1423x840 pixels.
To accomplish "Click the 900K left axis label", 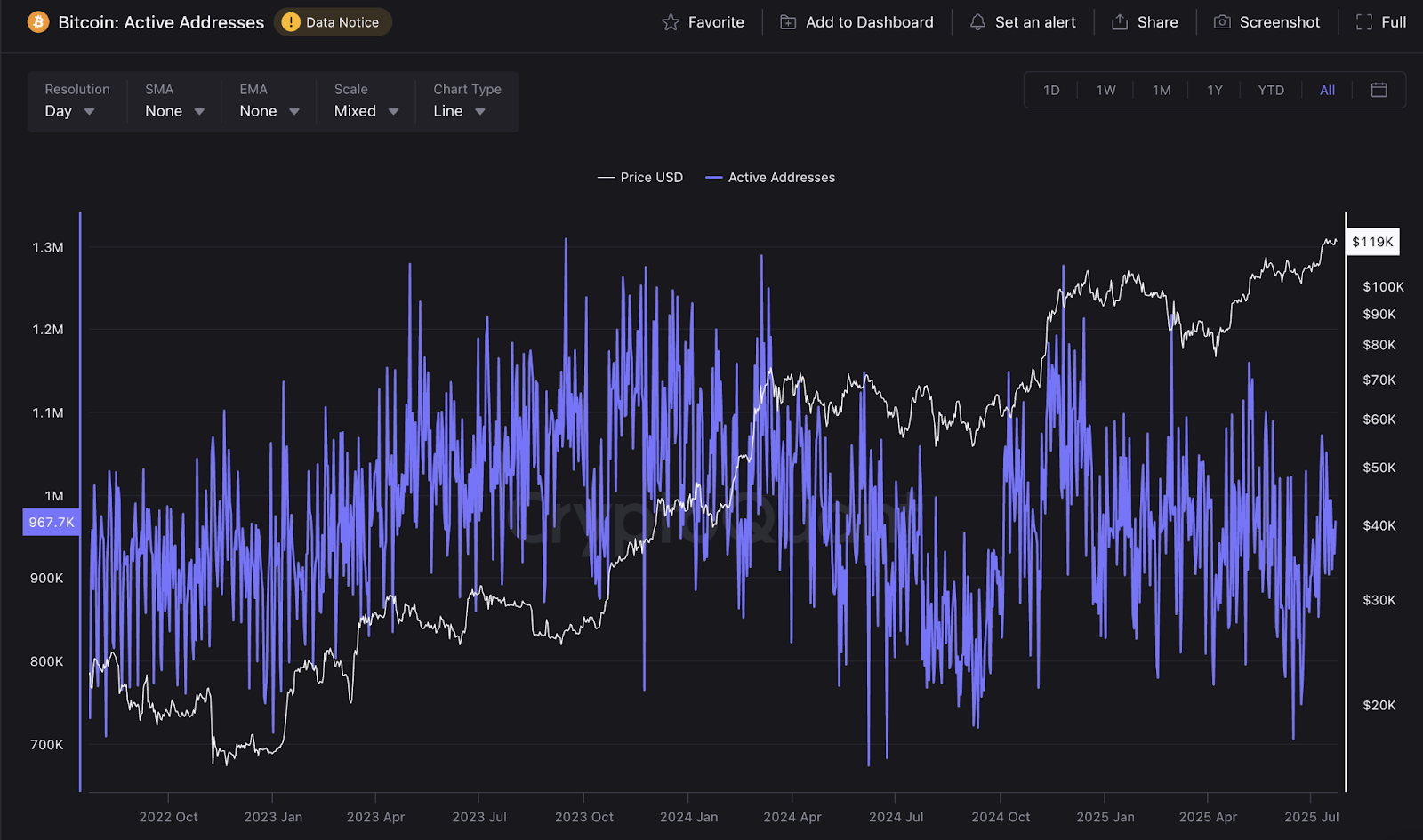I will (x=47, y=578).
